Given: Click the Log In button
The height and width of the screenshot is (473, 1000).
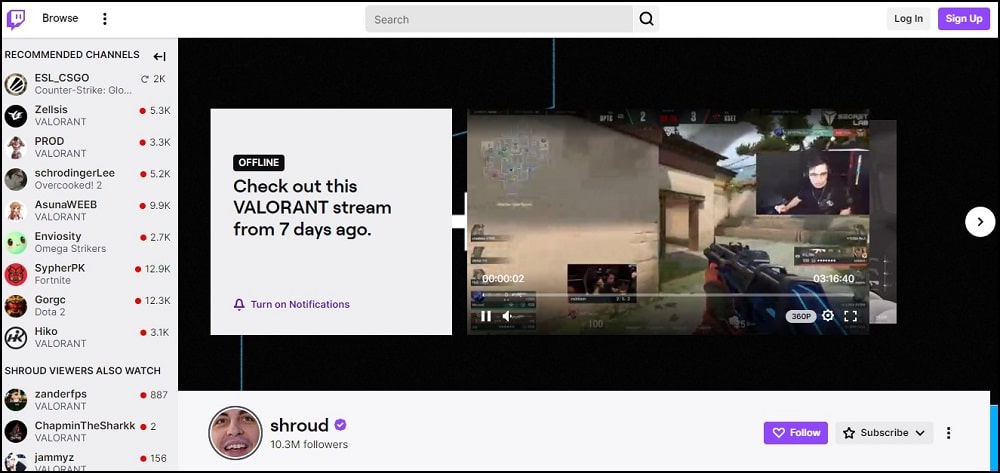Looking at the screenshot, I should point(908,18).
